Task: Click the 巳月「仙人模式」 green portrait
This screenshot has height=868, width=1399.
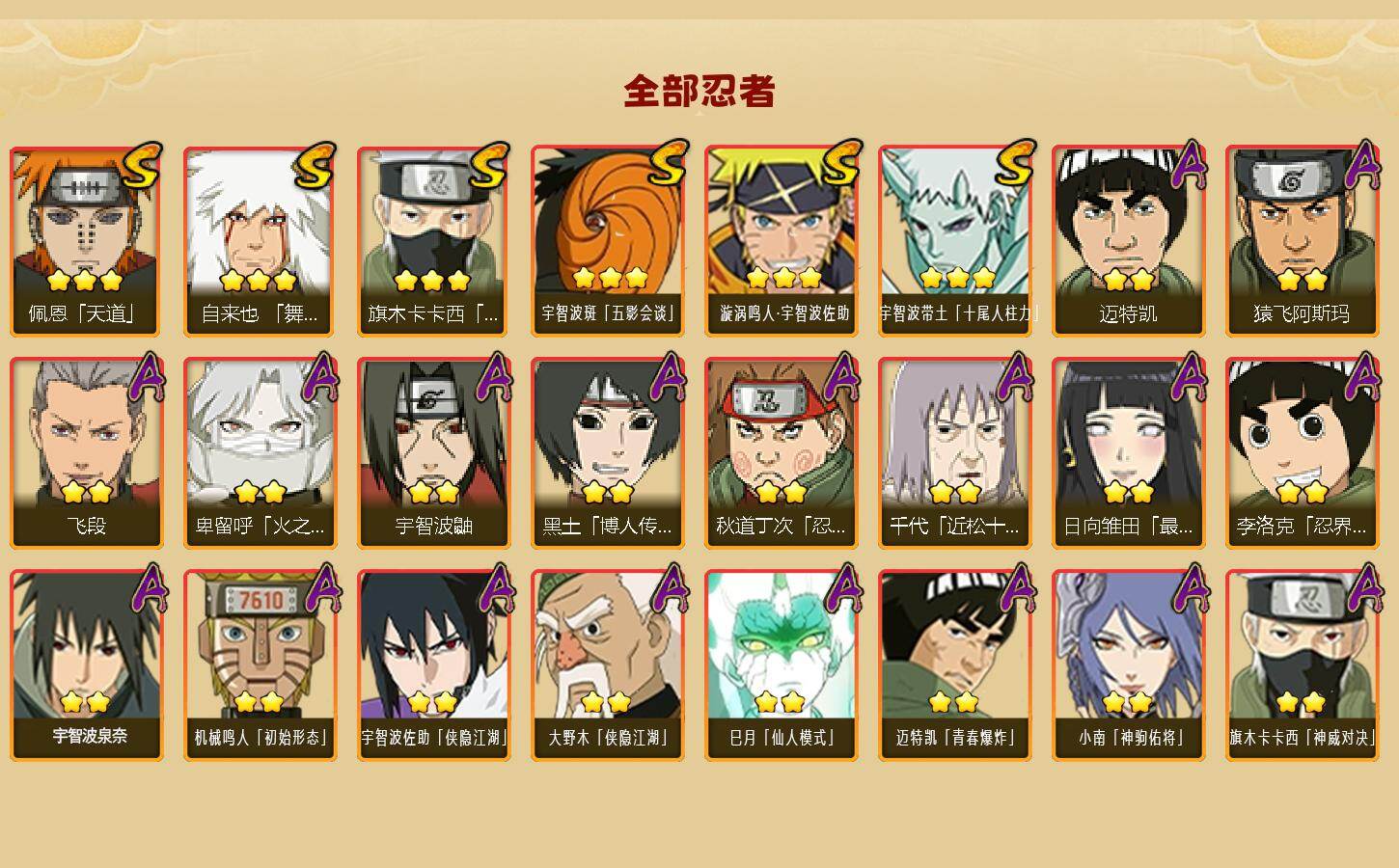Action: point(782,665)
